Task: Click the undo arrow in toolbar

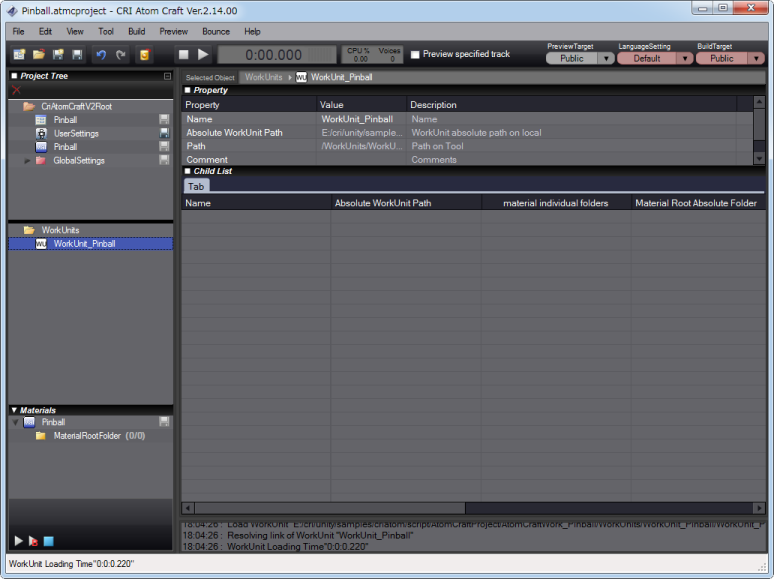Action: point(101,55)
